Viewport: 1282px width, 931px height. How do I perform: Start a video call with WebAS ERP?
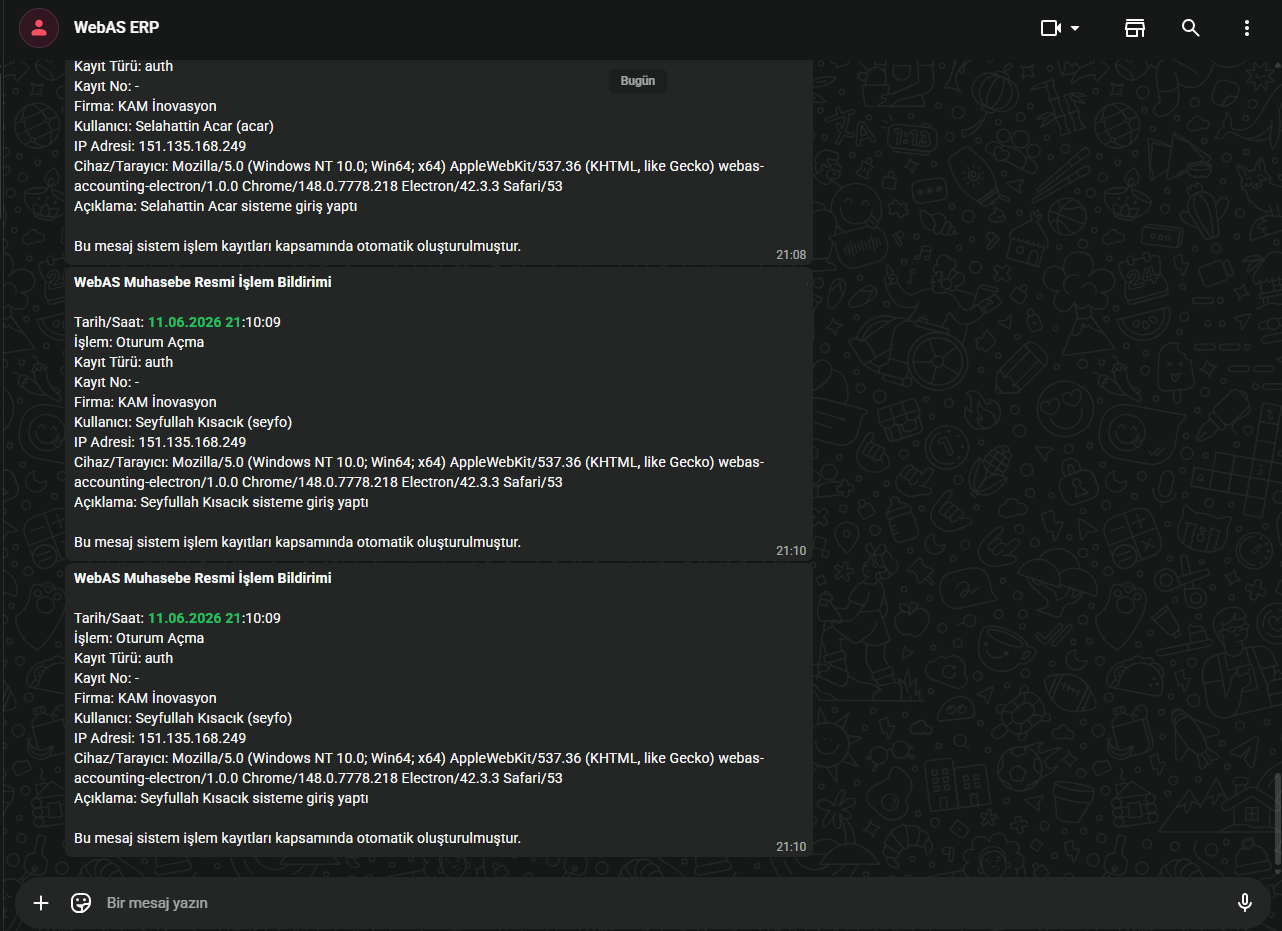pos(1050,28)
